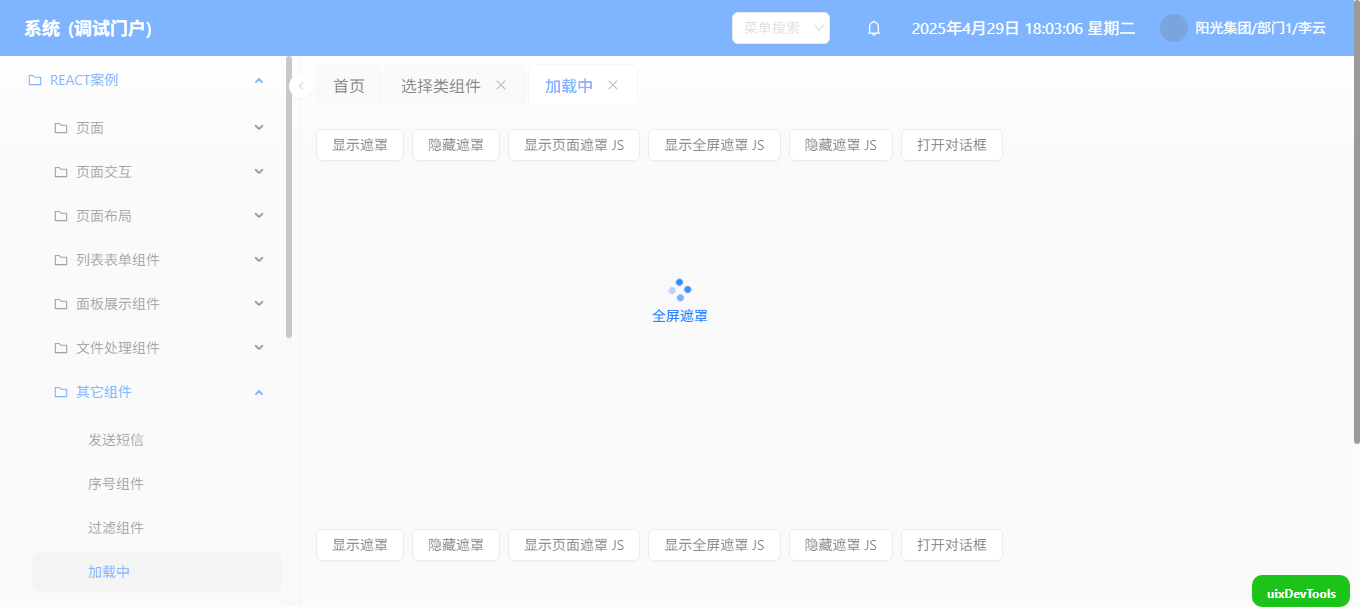
Task: Expand the 页面布局 submenu chevron
Action: pyautogui.click(x=259, y=216)
